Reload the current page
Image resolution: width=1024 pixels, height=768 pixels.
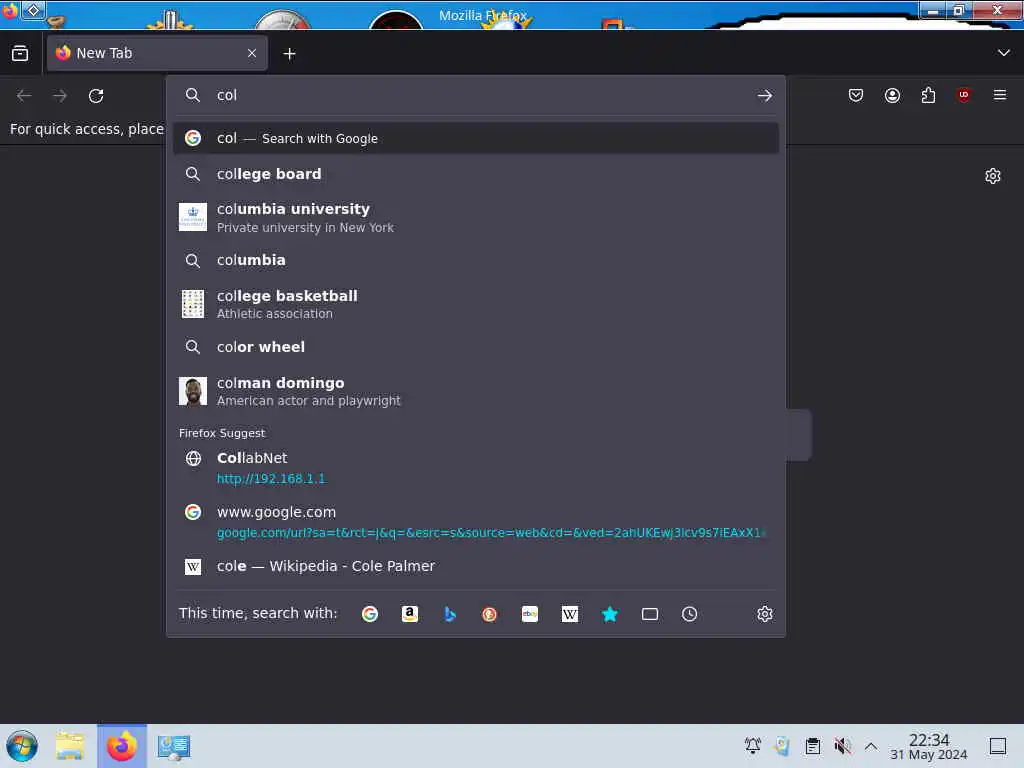point(96,96)
